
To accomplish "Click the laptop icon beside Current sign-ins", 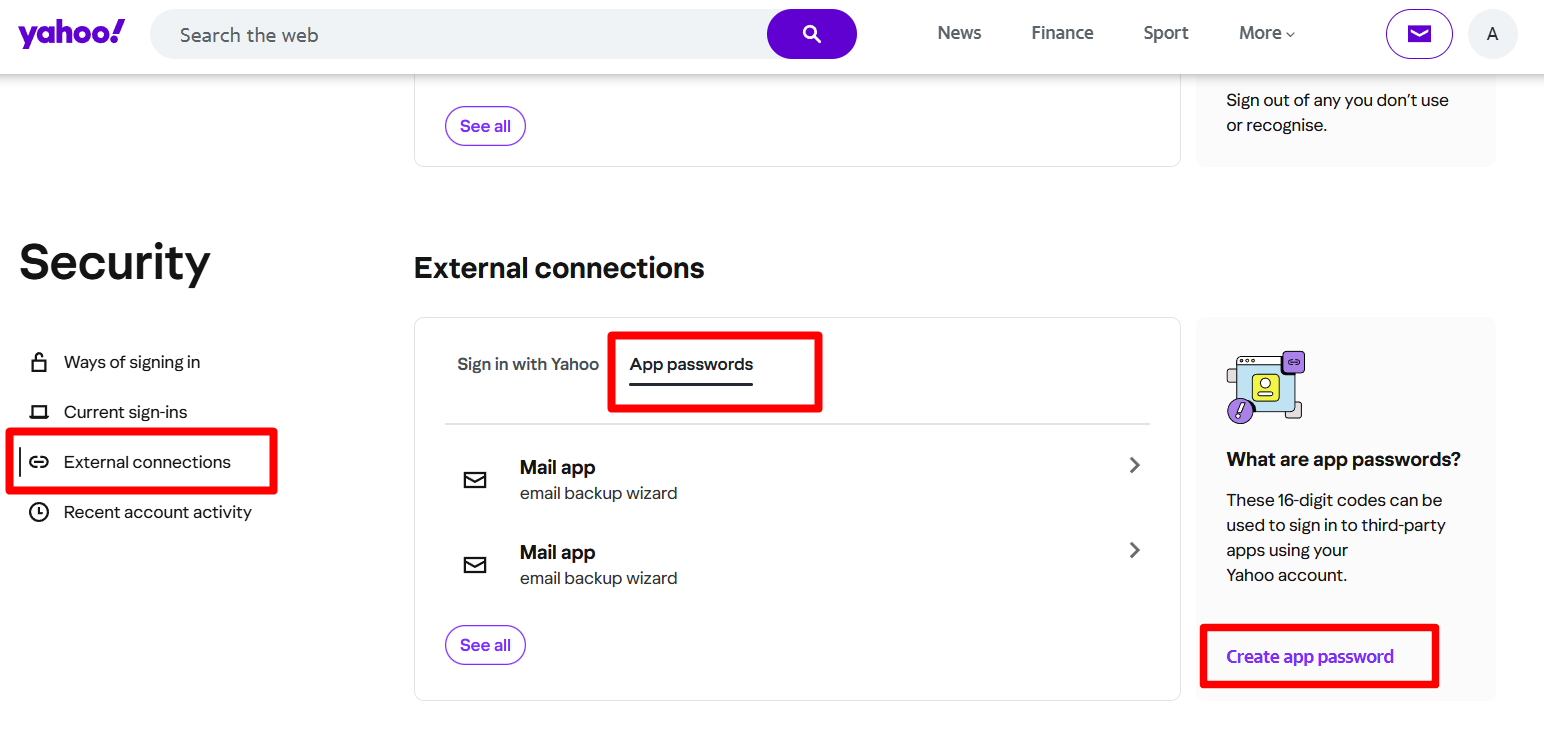I will [39, 412].
